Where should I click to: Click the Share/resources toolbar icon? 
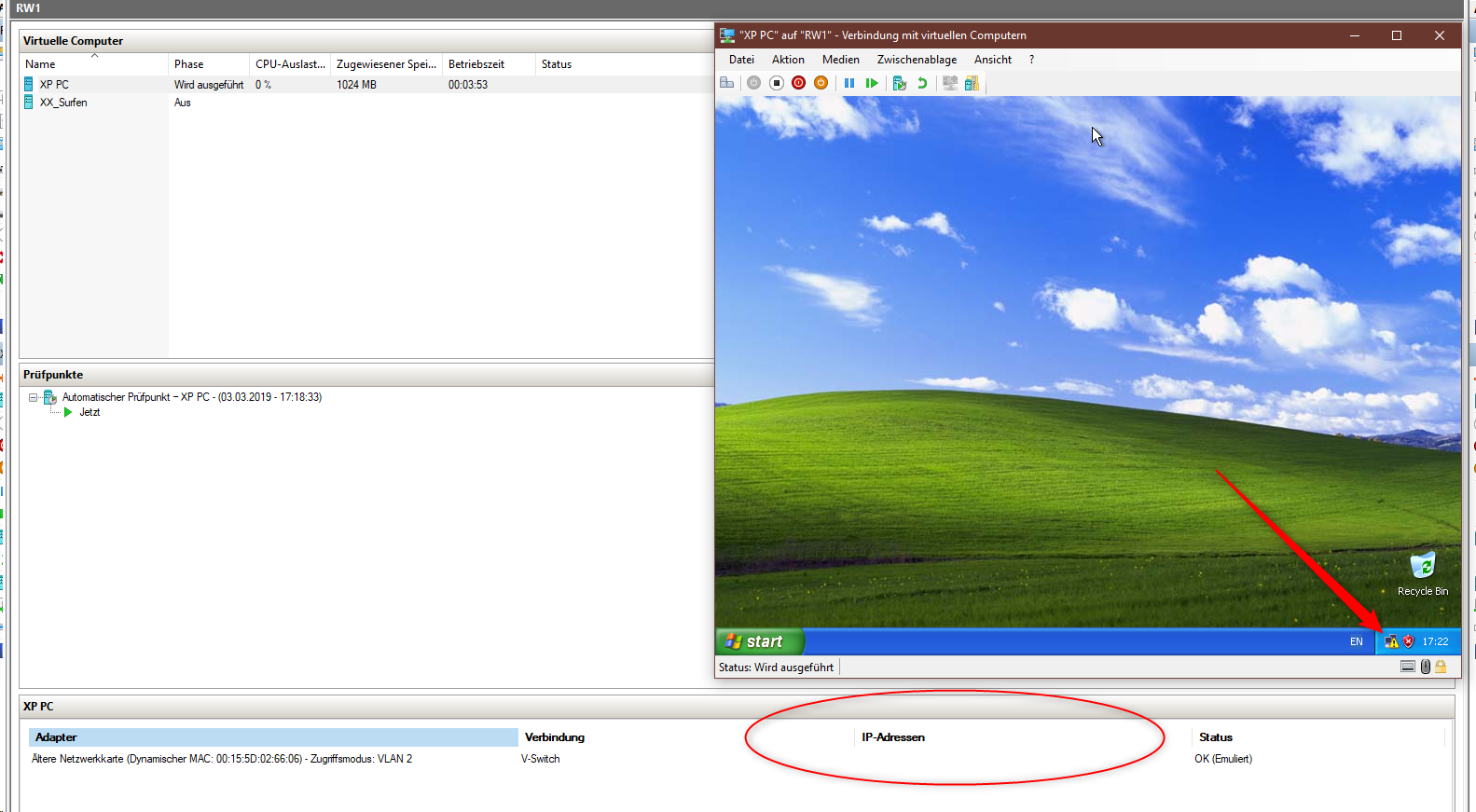[x=972, y=83]
